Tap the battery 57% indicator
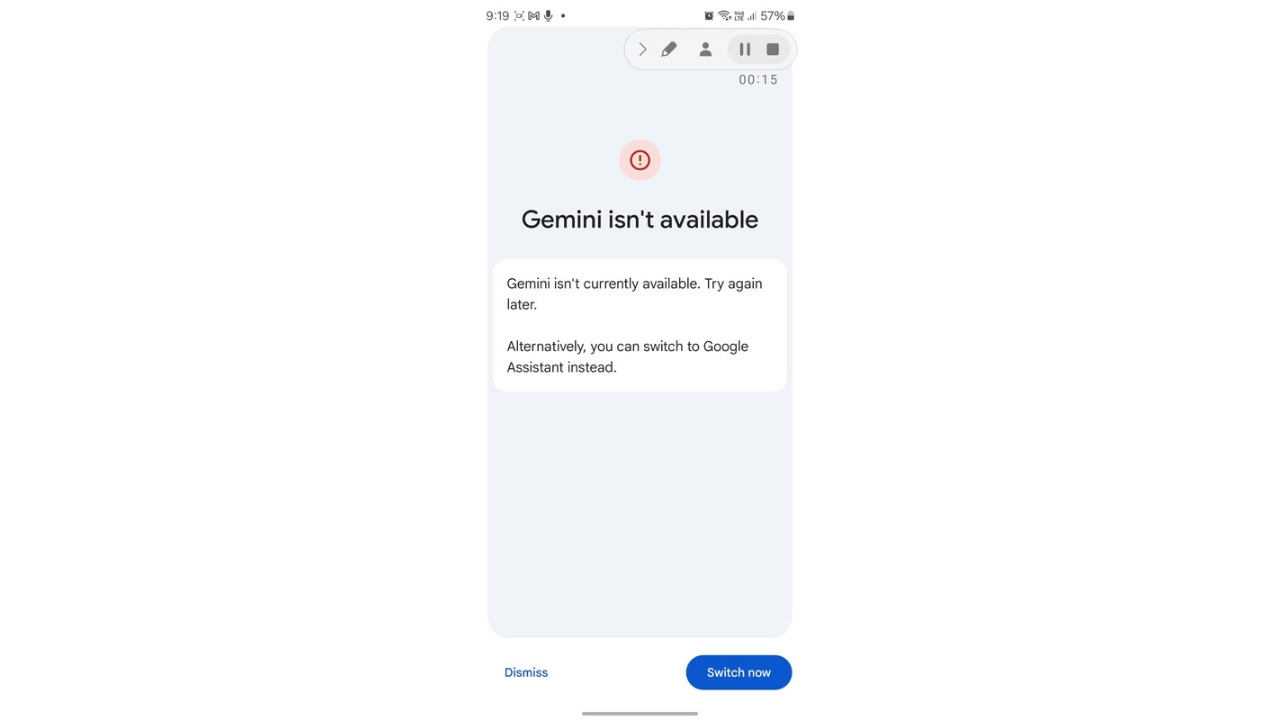 [x=777, y=16]
